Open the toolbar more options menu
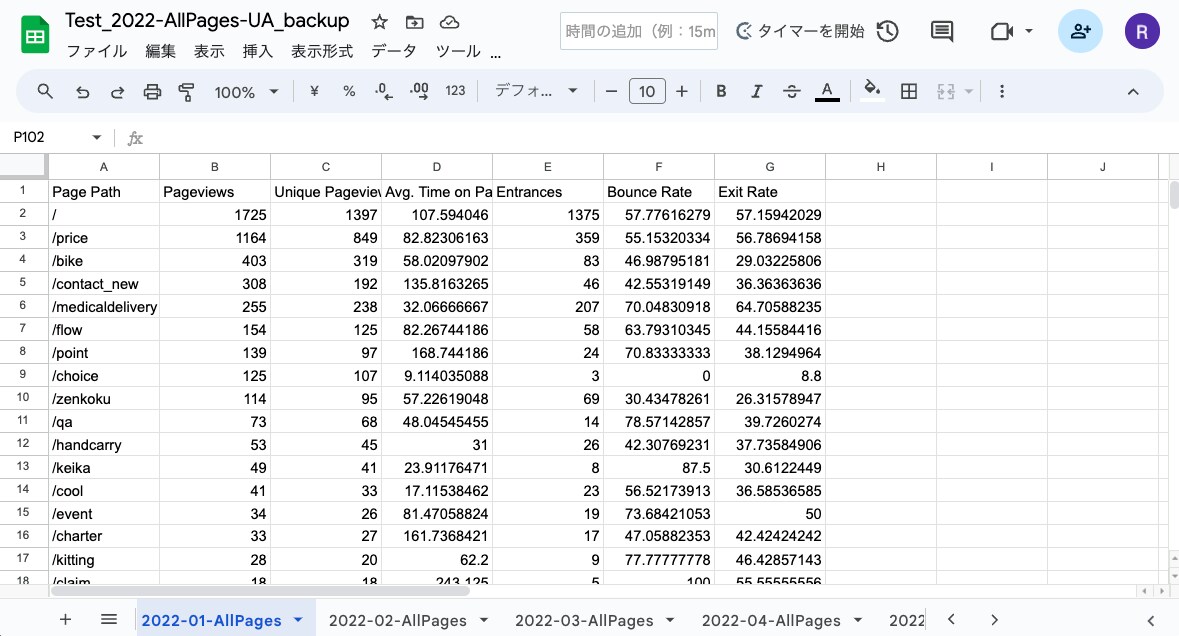This screenshot has height=636, width=1179. tap(1002, 92)
